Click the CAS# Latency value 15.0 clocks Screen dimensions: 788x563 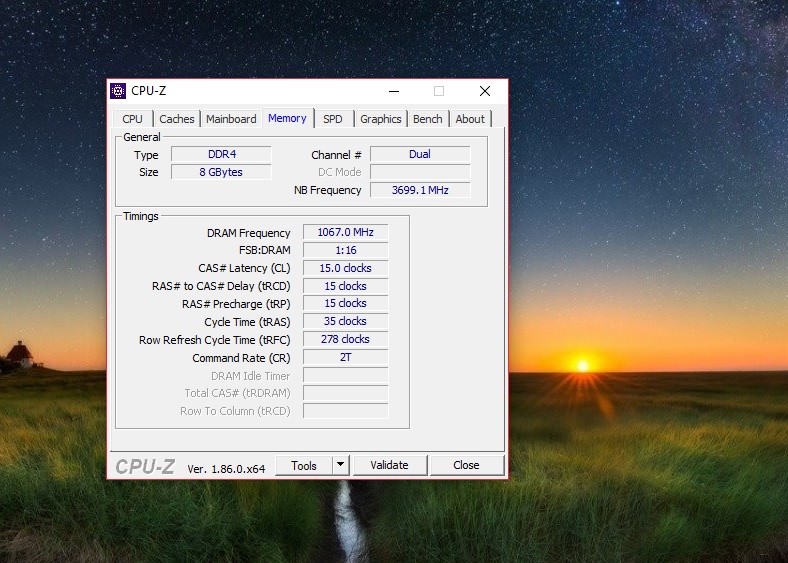346,268
